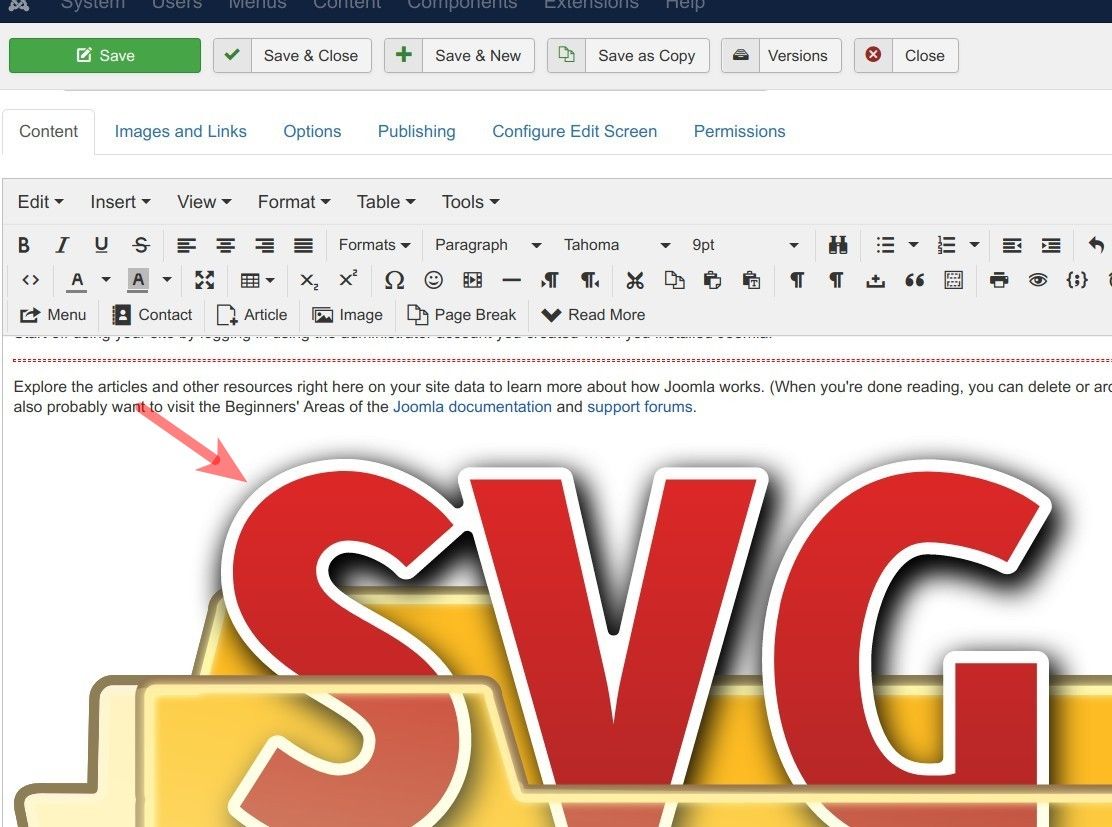Open the Edit menu
1112x827 pixels.
click(x=40, y=202)
